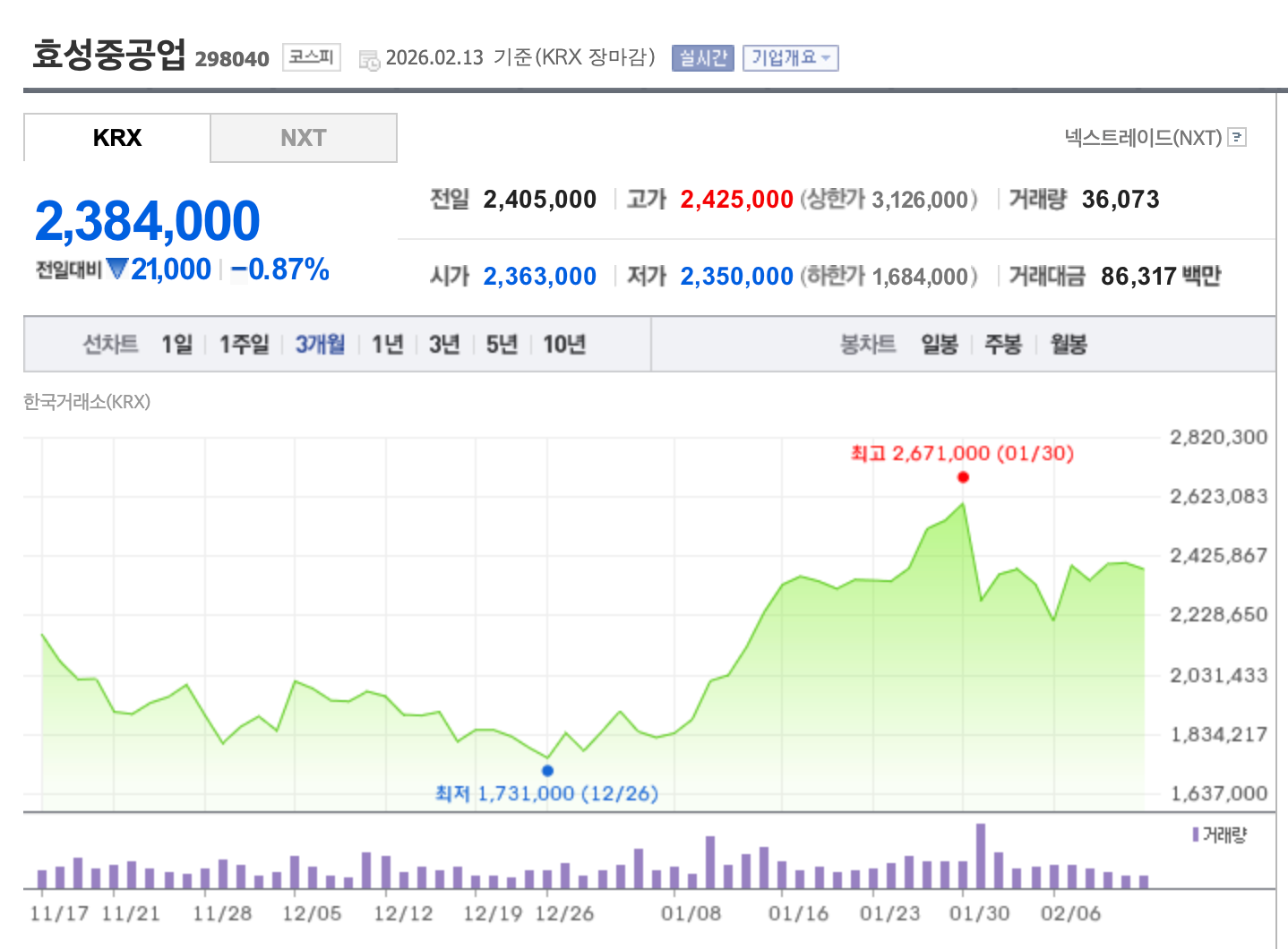Click the stock code 298040
Screen dimensions: 1288x949
pos(232,59)
